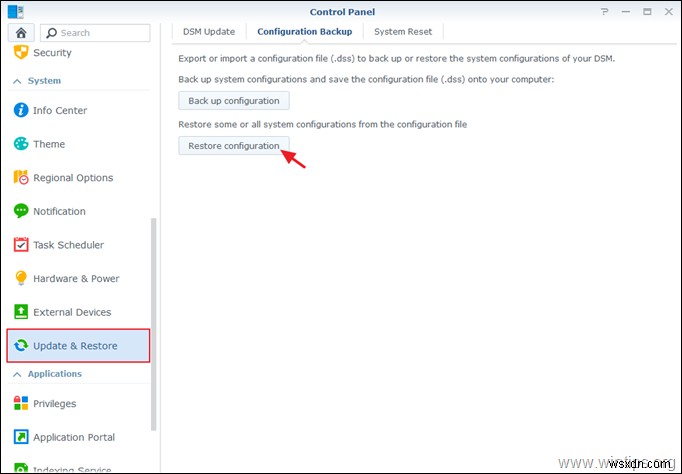This screenshot has width=682, height=474.
Task: Click the Hardware & Power bulb icon
Action: [x=21, y=278]
